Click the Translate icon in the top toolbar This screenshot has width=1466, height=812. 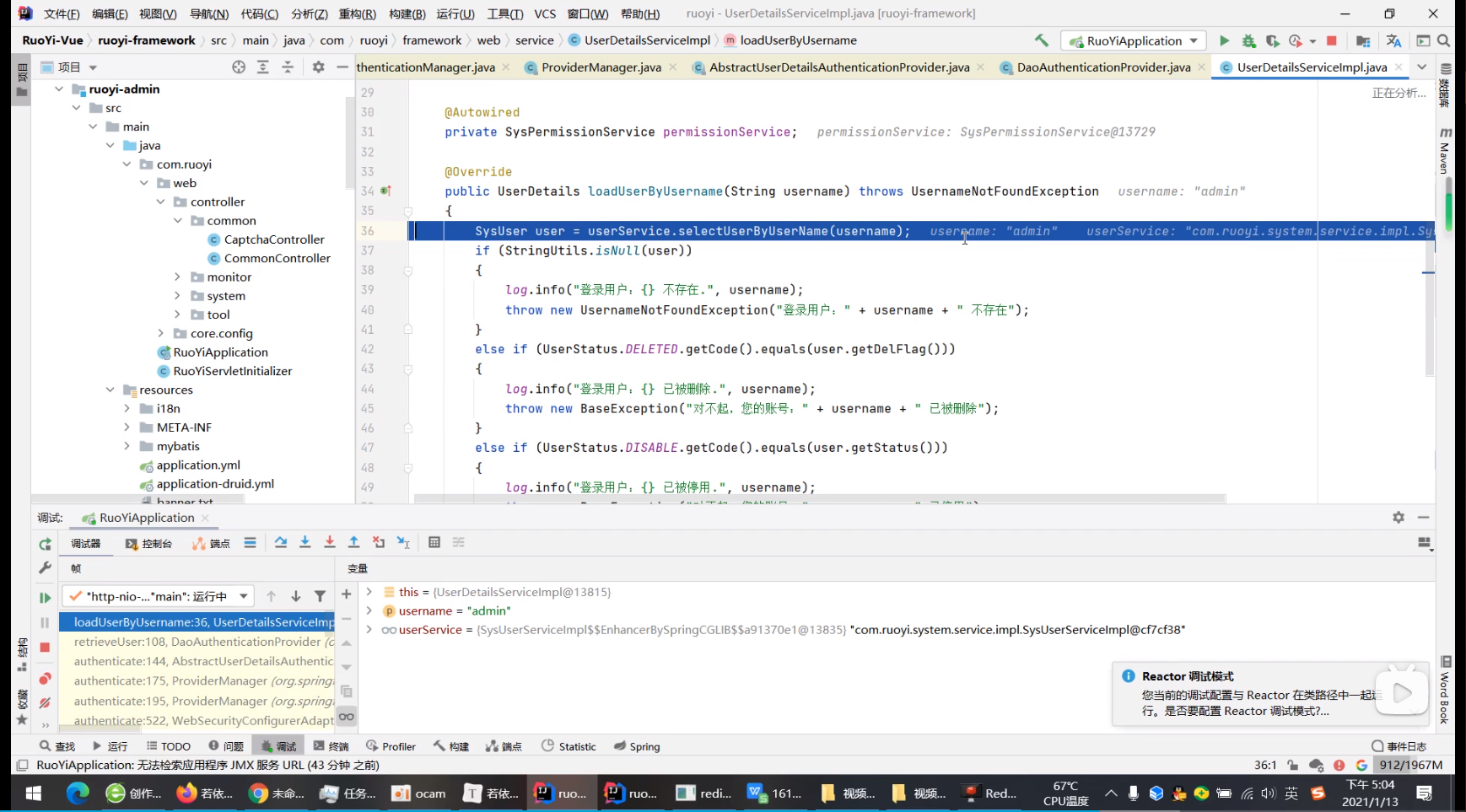1393,40
